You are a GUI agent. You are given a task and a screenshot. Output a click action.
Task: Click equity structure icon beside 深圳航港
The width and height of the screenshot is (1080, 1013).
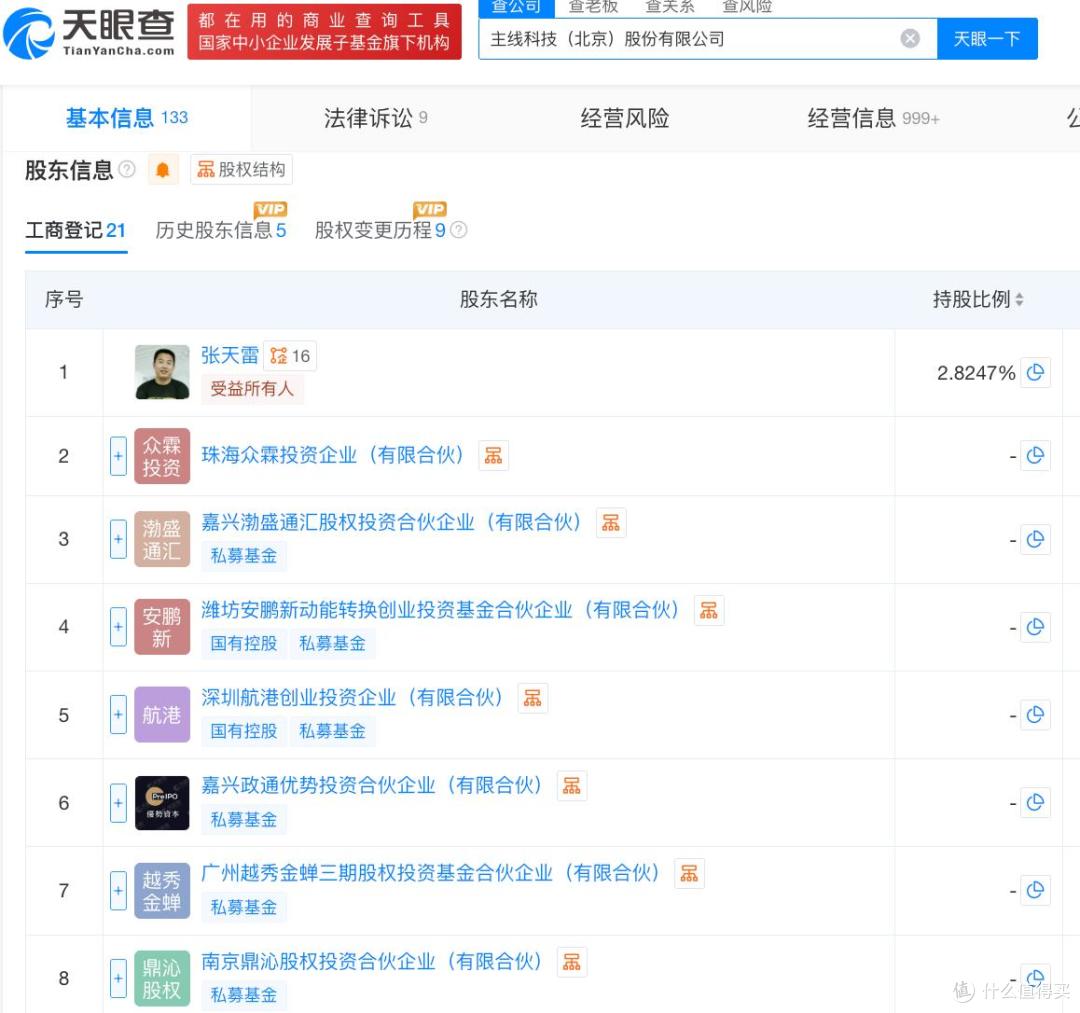pyautogui.click(x=532, y=698)
